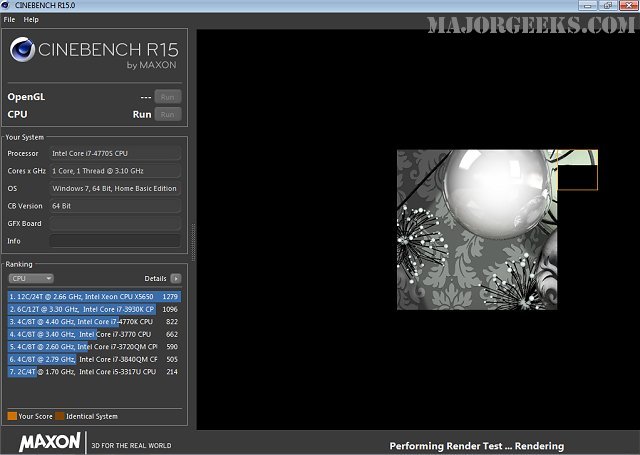Click the Processor field
Screen dimensions: 640x455
coord(115,153)
